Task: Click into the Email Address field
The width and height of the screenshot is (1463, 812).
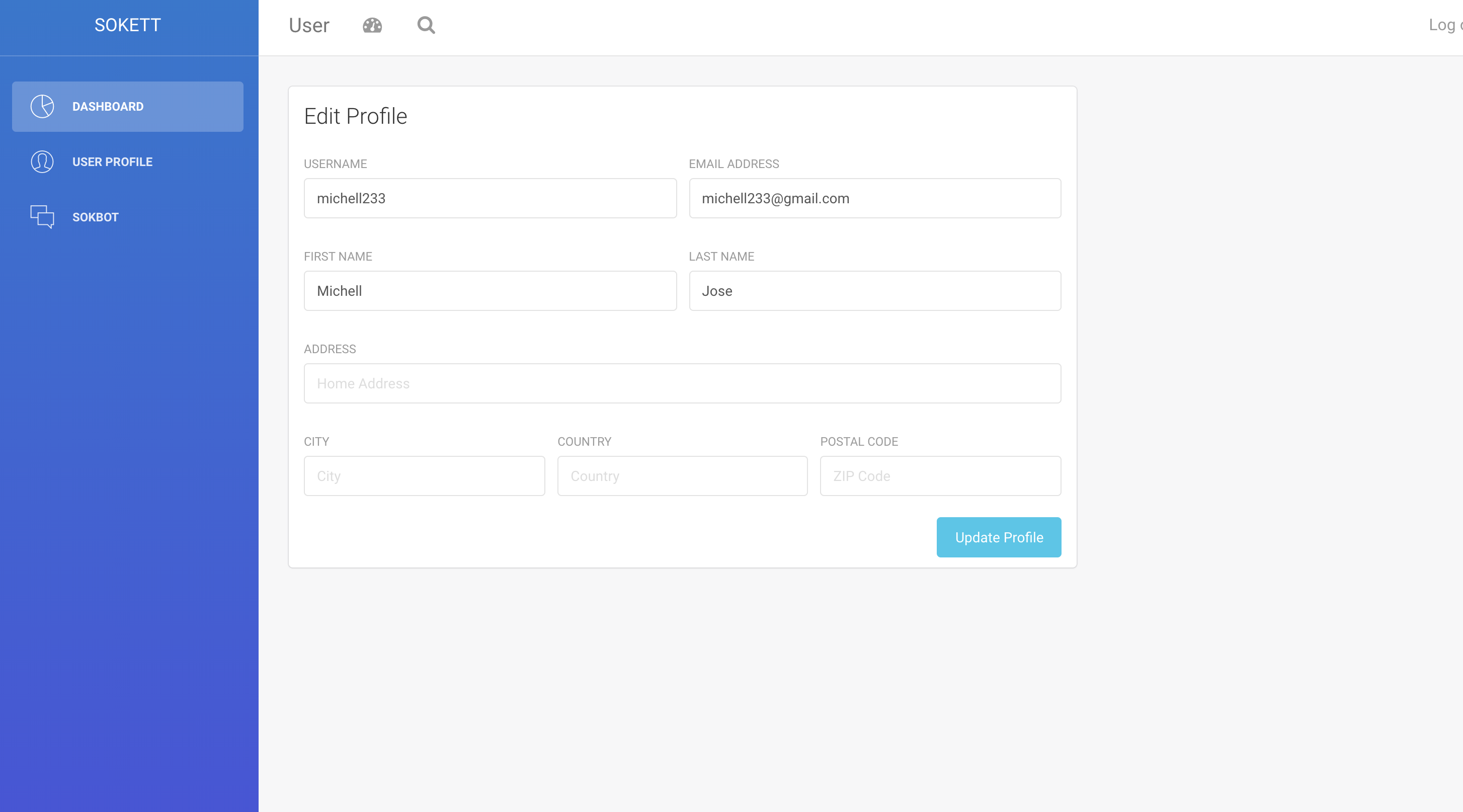Action: click(x=874, y=198)
